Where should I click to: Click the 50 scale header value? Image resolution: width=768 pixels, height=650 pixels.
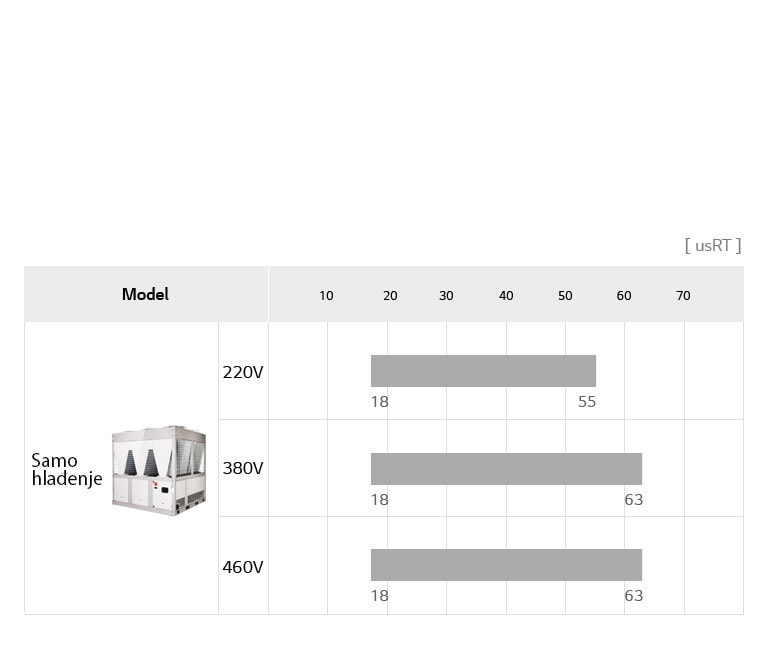(x=565, y=296)
